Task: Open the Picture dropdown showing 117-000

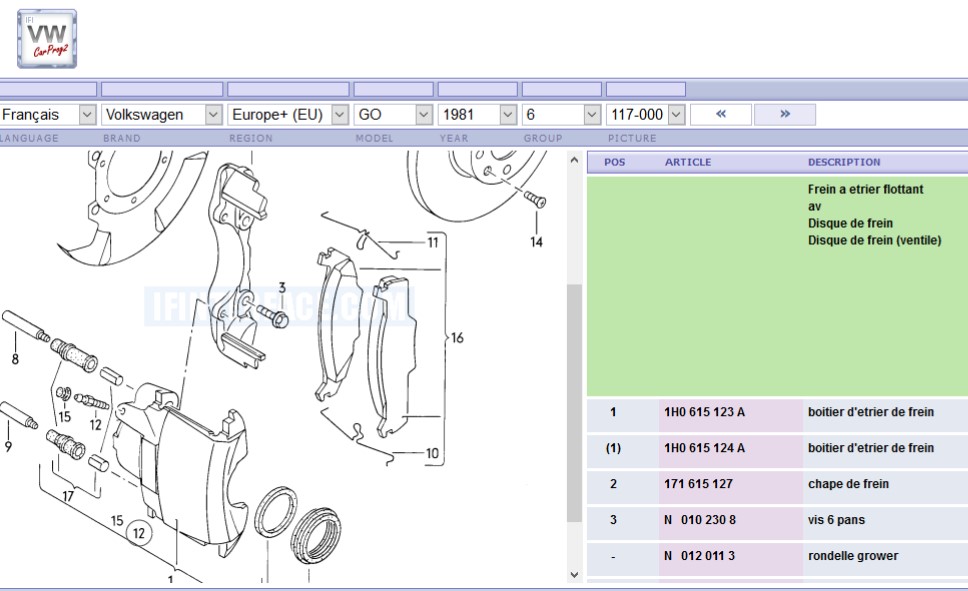Action: pyautogui.click(x=646, y=114)
